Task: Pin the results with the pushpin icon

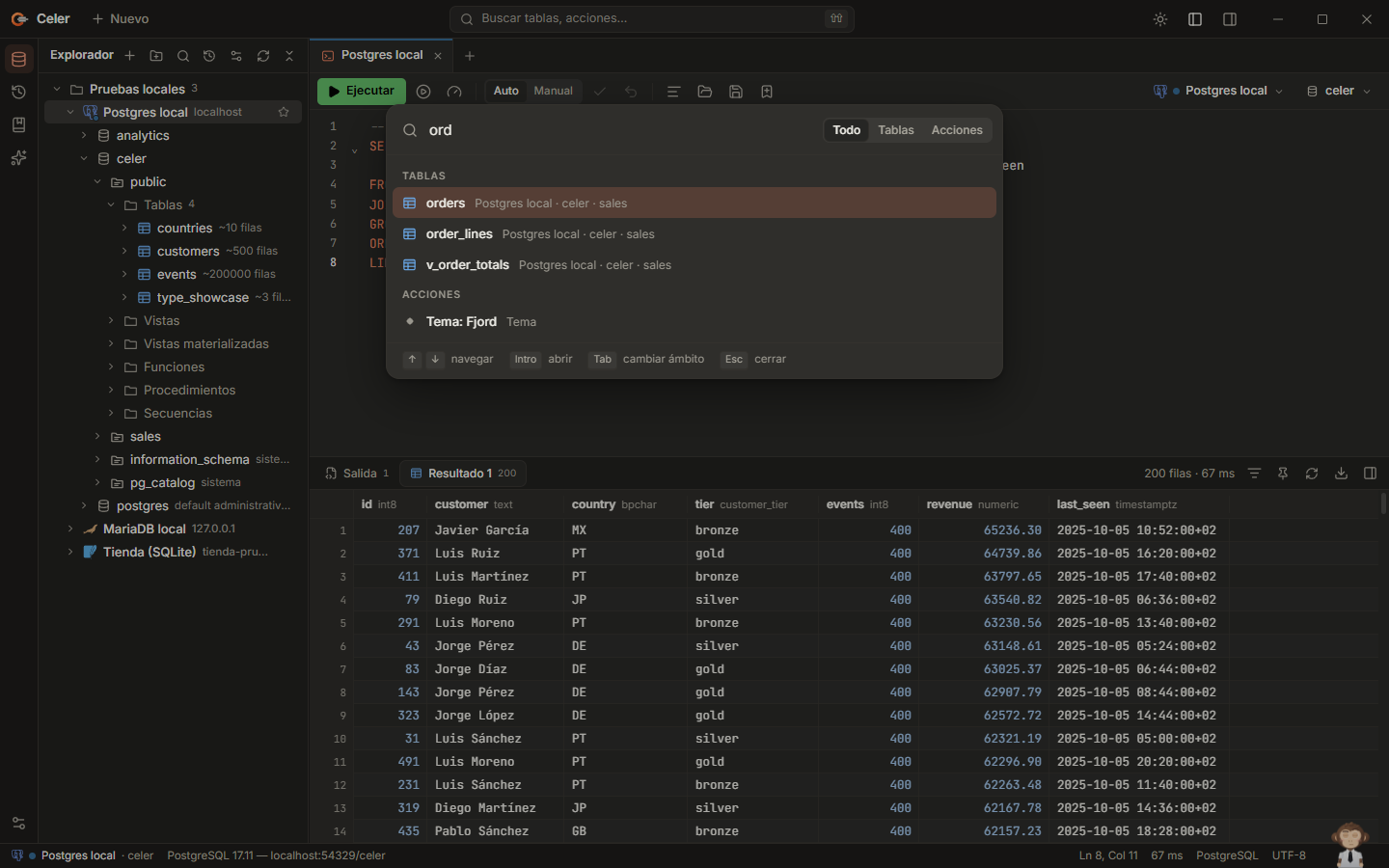Action: click(x=1283, y=474)
